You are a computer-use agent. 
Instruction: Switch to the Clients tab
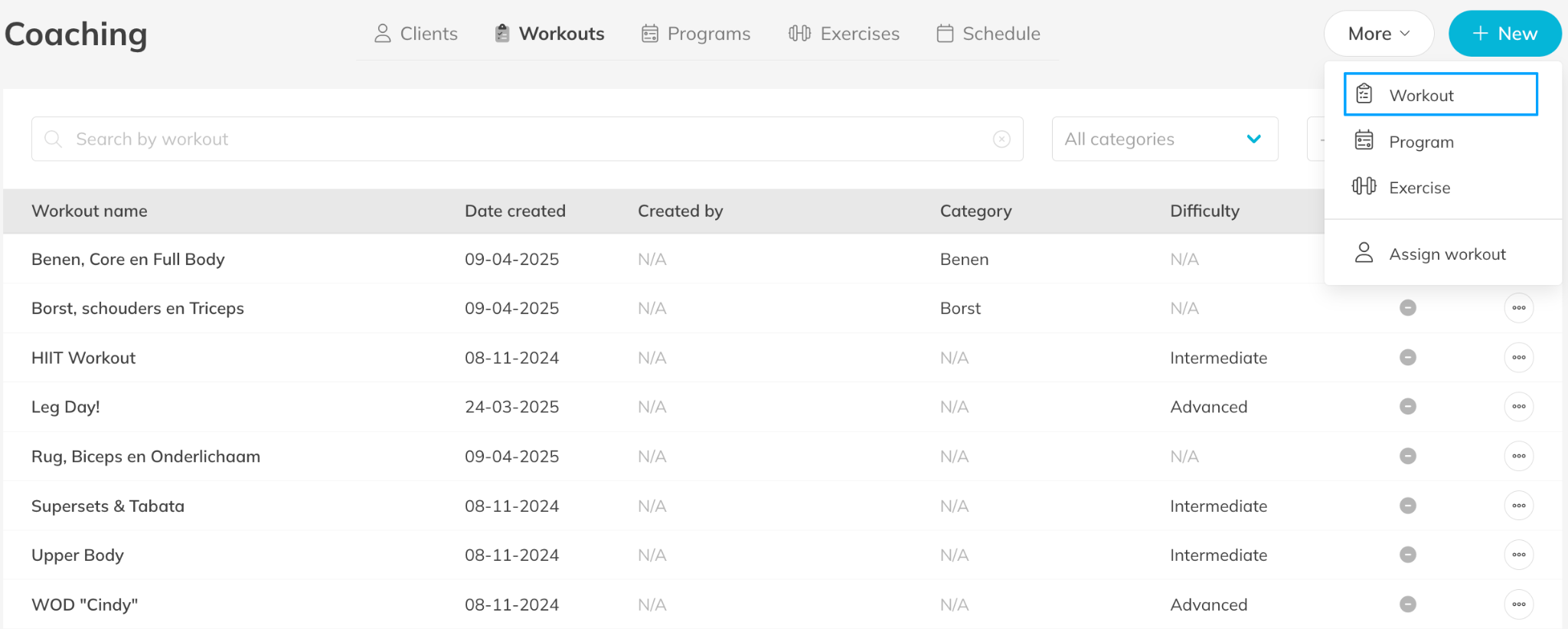pos(416,34)
